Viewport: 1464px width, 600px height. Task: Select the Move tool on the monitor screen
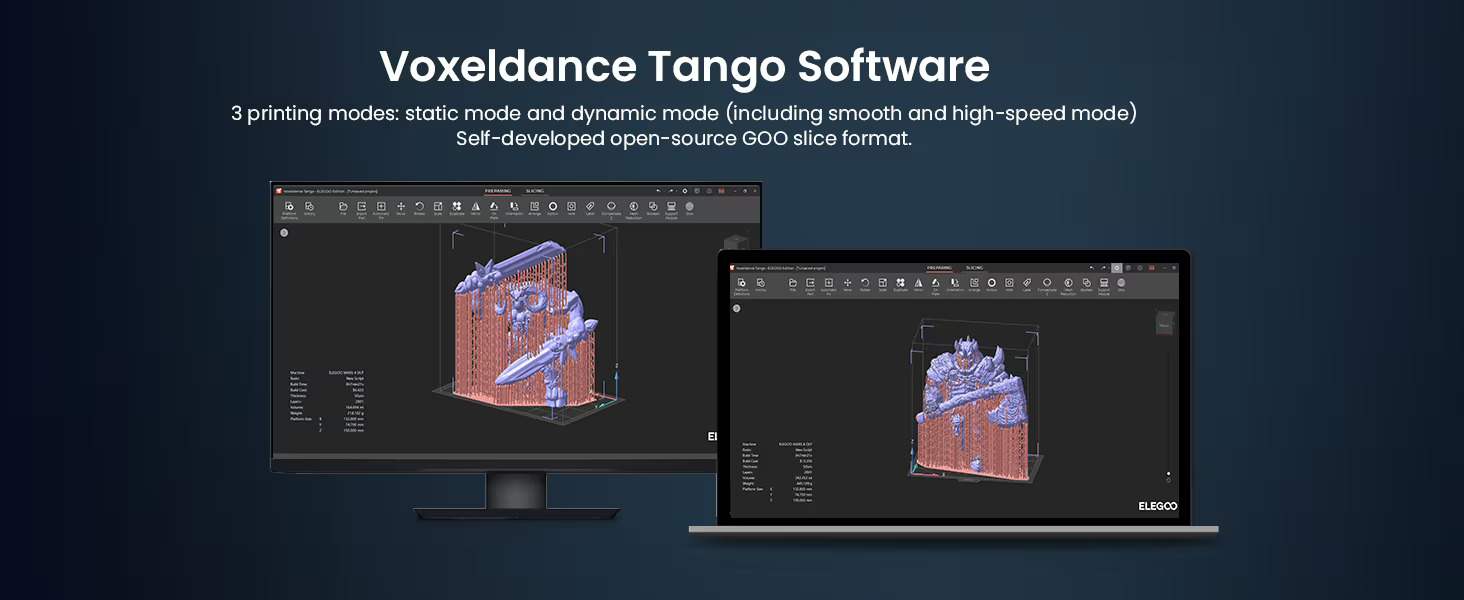point(401,207)
